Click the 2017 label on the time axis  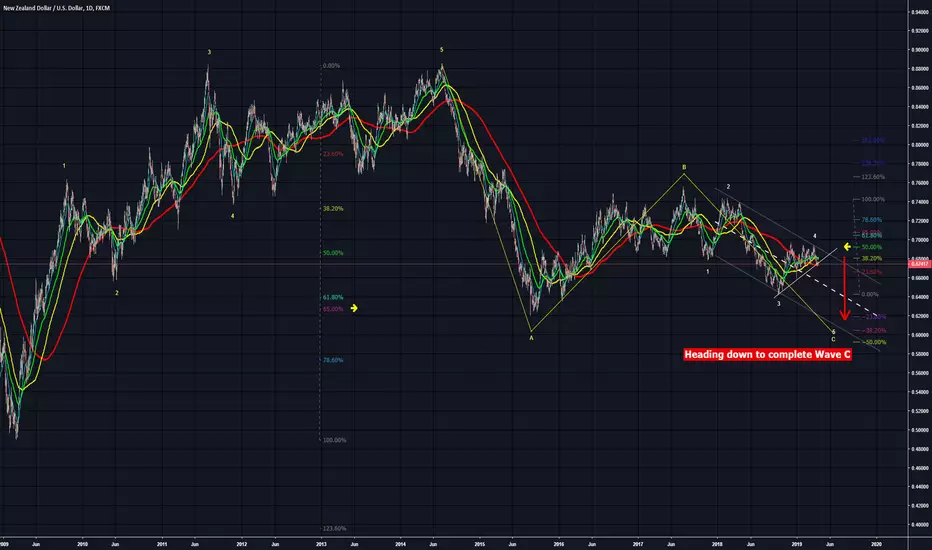pos(638,544)
